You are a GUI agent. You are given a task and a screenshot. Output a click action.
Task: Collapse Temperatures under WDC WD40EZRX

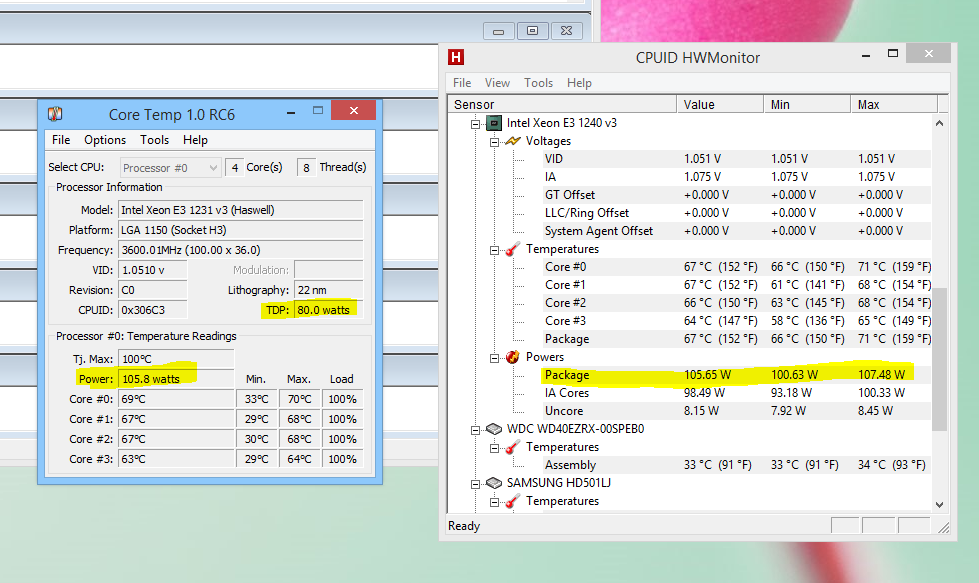click(x=494, y=448)
